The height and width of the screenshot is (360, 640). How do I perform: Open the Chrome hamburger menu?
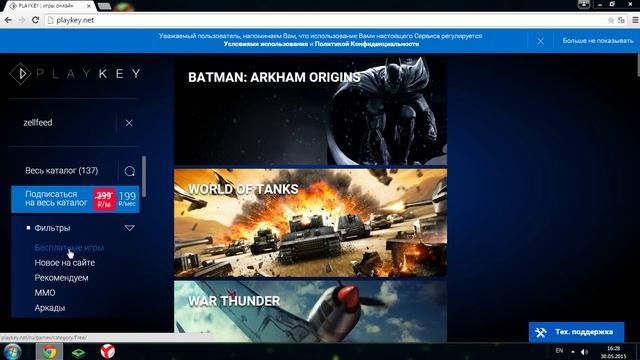click(x=635, y=20)
